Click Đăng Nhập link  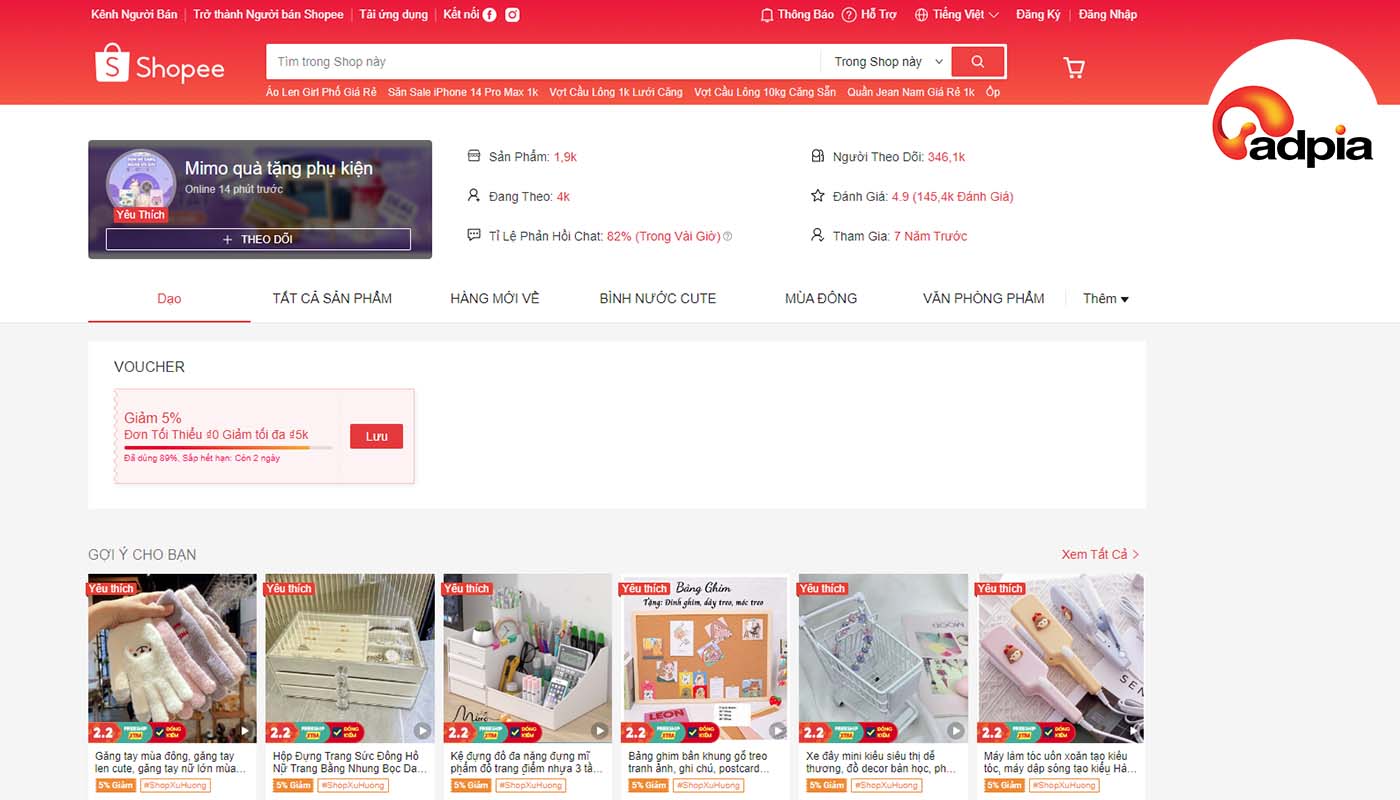point(1108,15)
